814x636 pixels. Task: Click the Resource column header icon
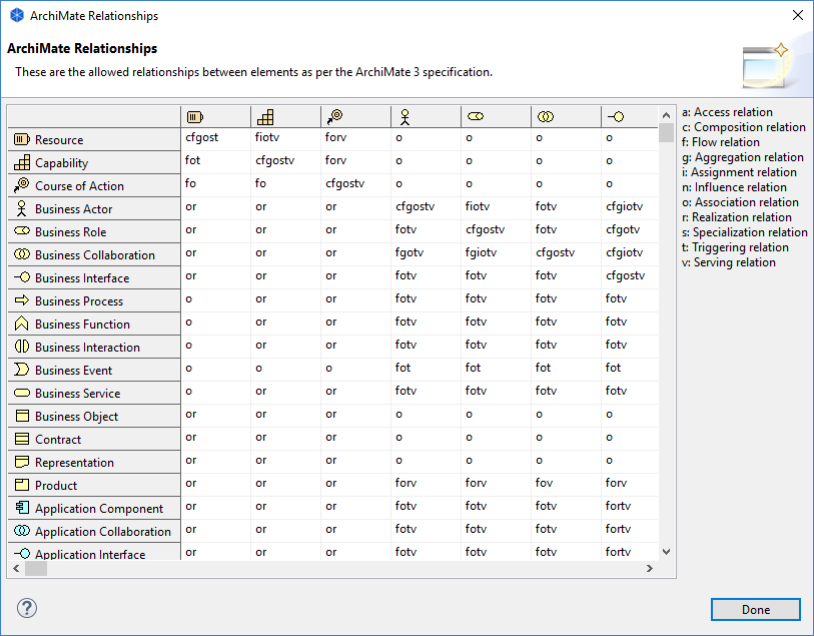[x=194, y=117]
